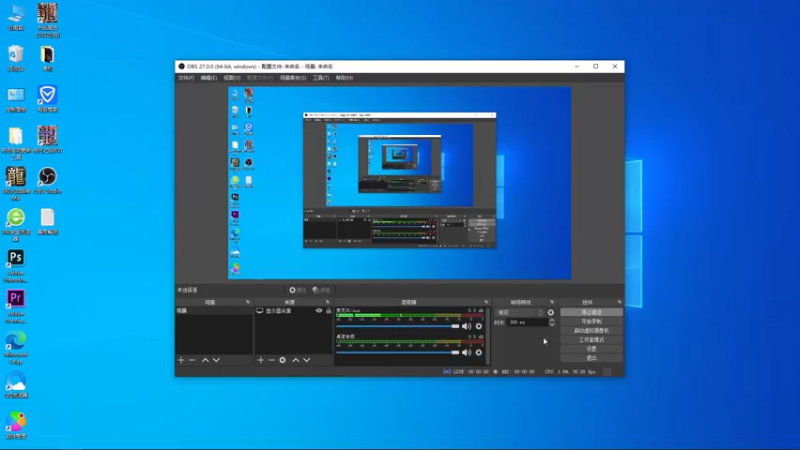This screenshot has width=800, height=450.
Task: Open the 工具(T) Tools menu
Action: (321, 78)
